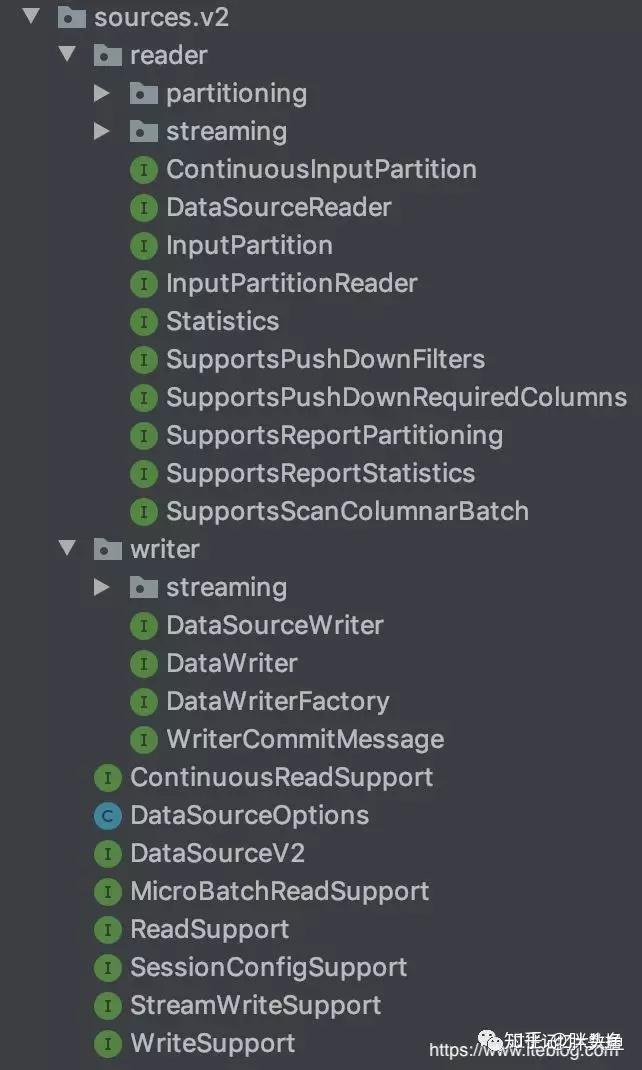Click the class icon beside DataSourceOptions
Image resolution: width=642 pixels, height=1070 pixels.
(107, 815)
